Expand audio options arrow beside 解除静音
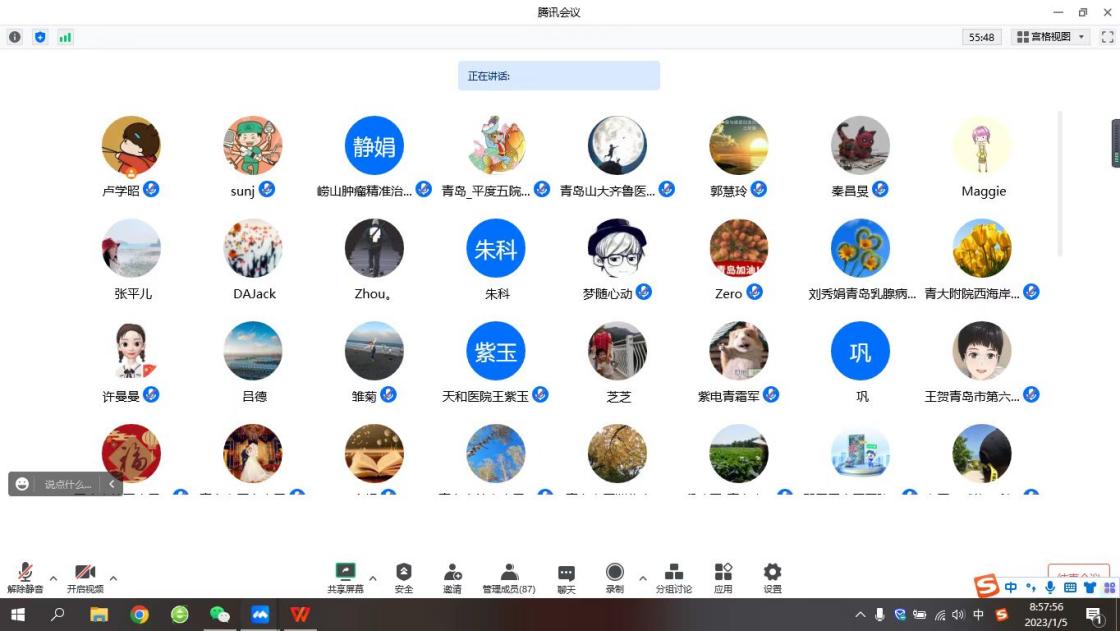 53,578
